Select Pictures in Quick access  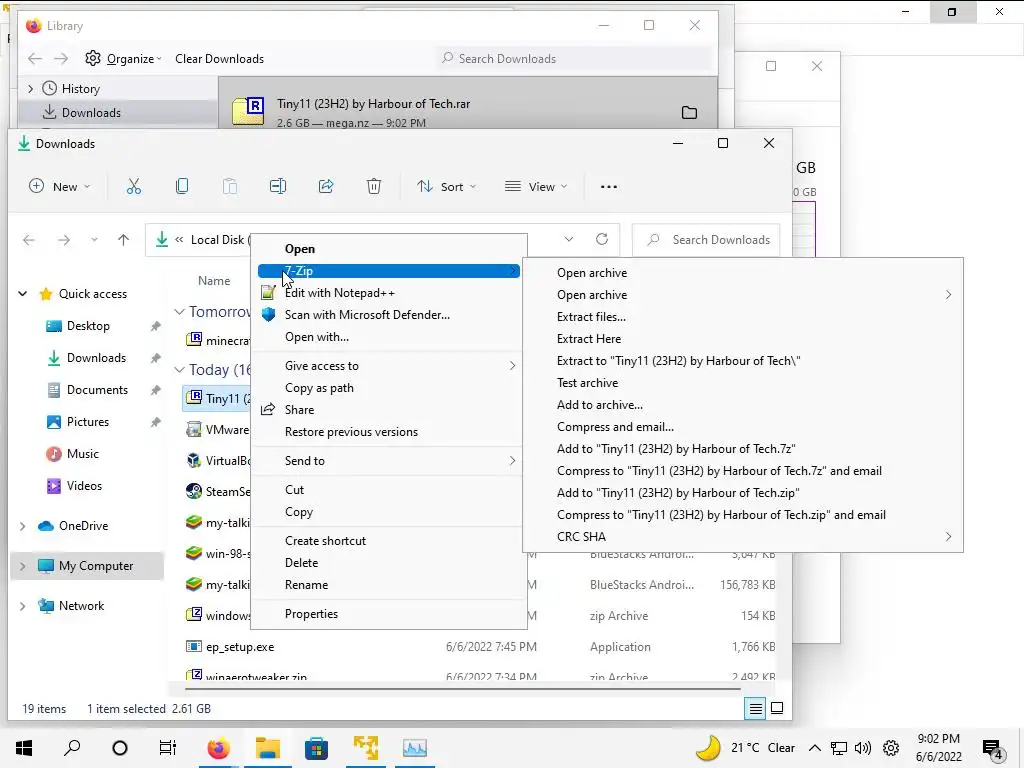click(x=88, y=422)
